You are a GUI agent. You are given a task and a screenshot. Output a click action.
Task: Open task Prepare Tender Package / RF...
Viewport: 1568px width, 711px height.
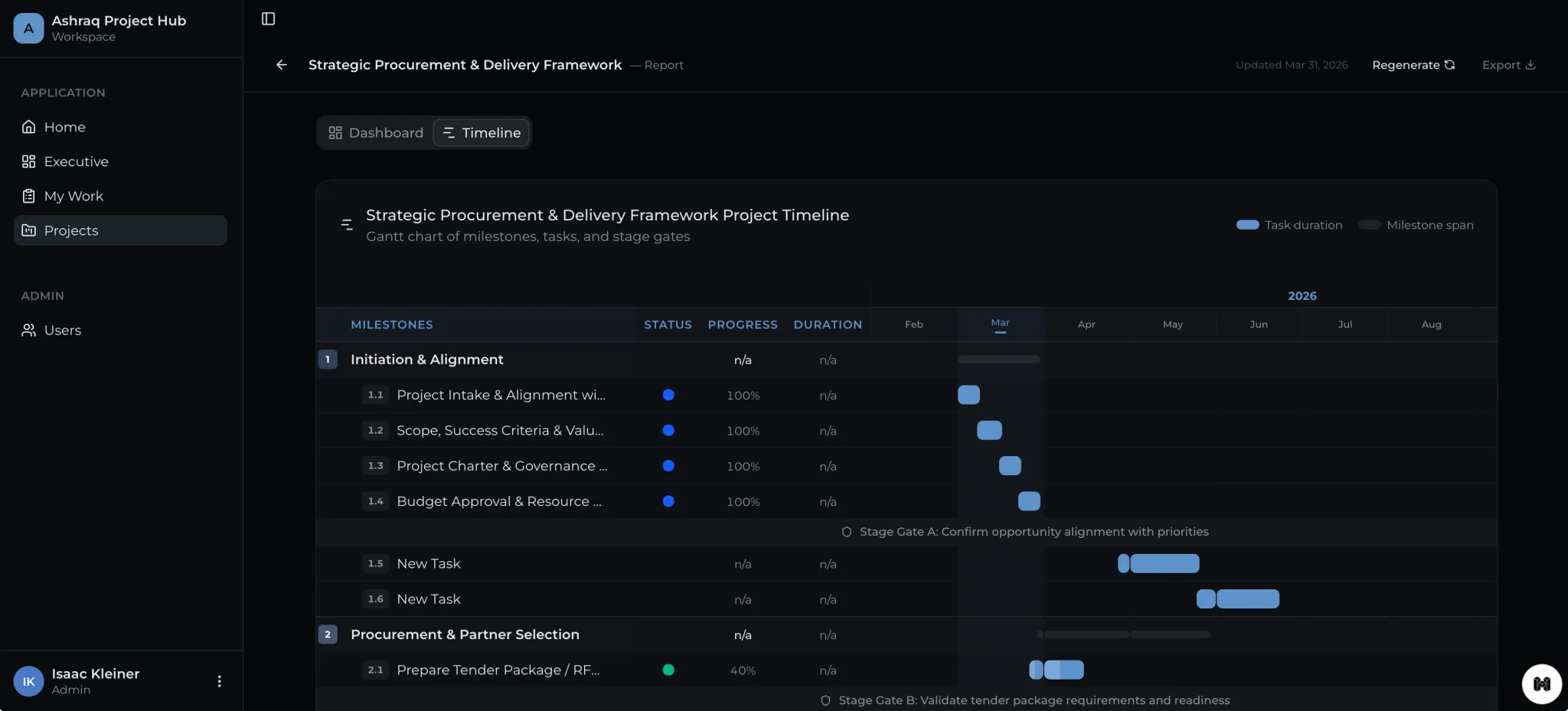pyautogui.click(x=498, y=670)
